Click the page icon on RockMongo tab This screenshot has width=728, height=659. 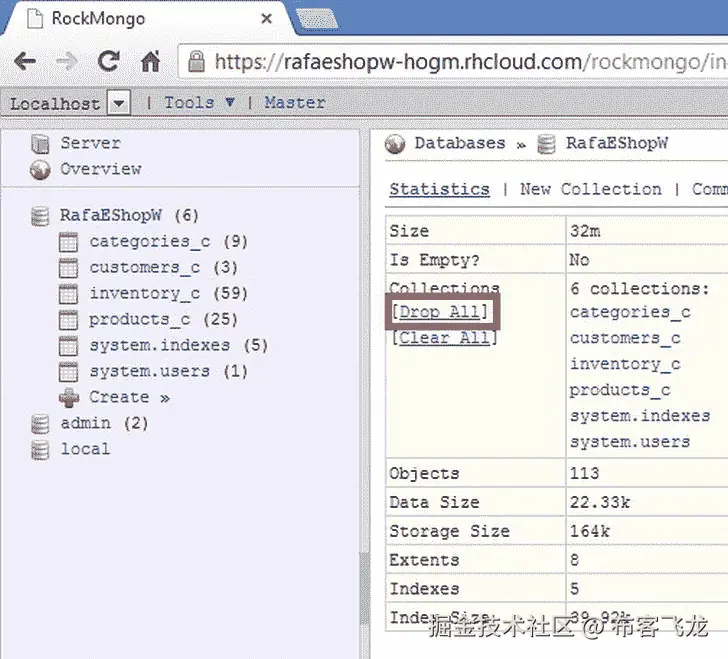35,19
